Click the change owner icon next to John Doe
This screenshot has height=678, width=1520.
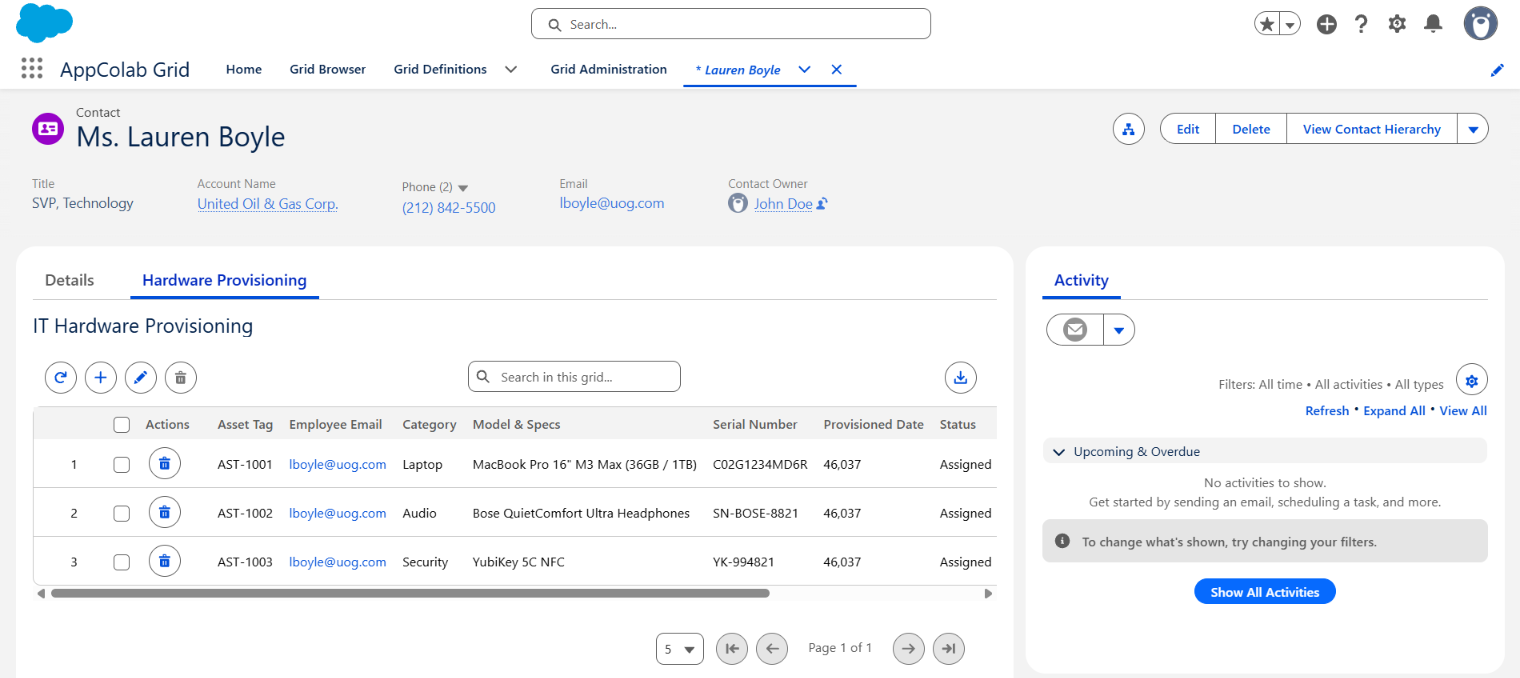coord(822,204)
